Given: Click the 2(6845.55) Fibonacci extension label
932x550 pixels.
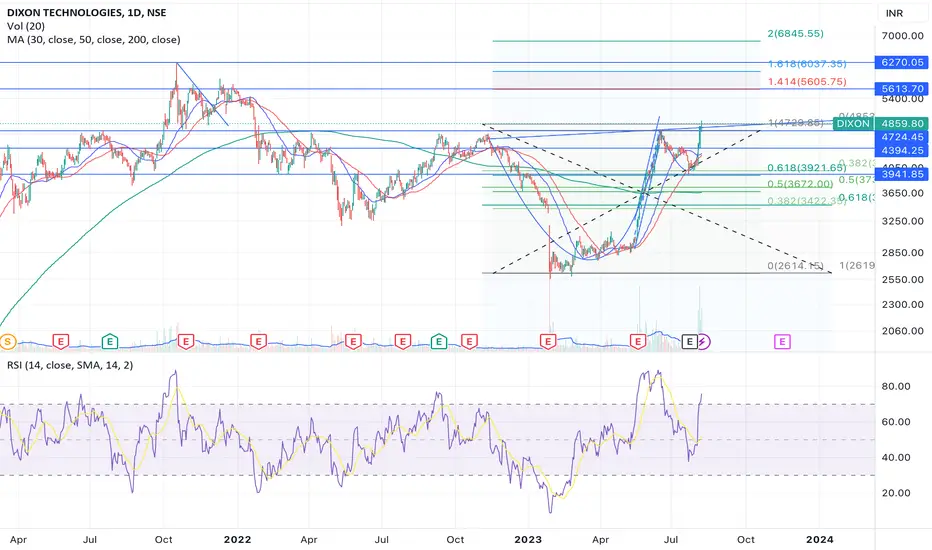Looking at the screenshot, I should tap(795, 34).
